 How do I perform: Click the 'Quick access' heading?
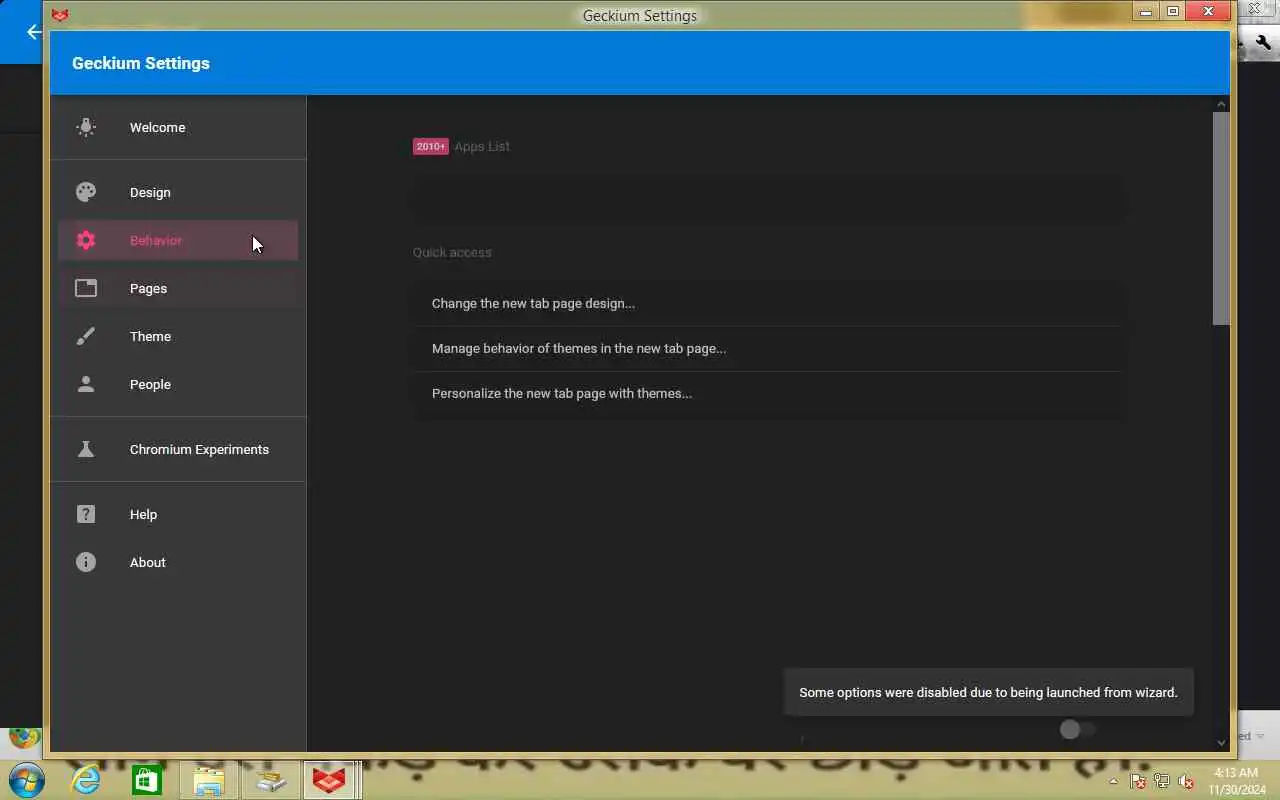click(x=452, y=252)
